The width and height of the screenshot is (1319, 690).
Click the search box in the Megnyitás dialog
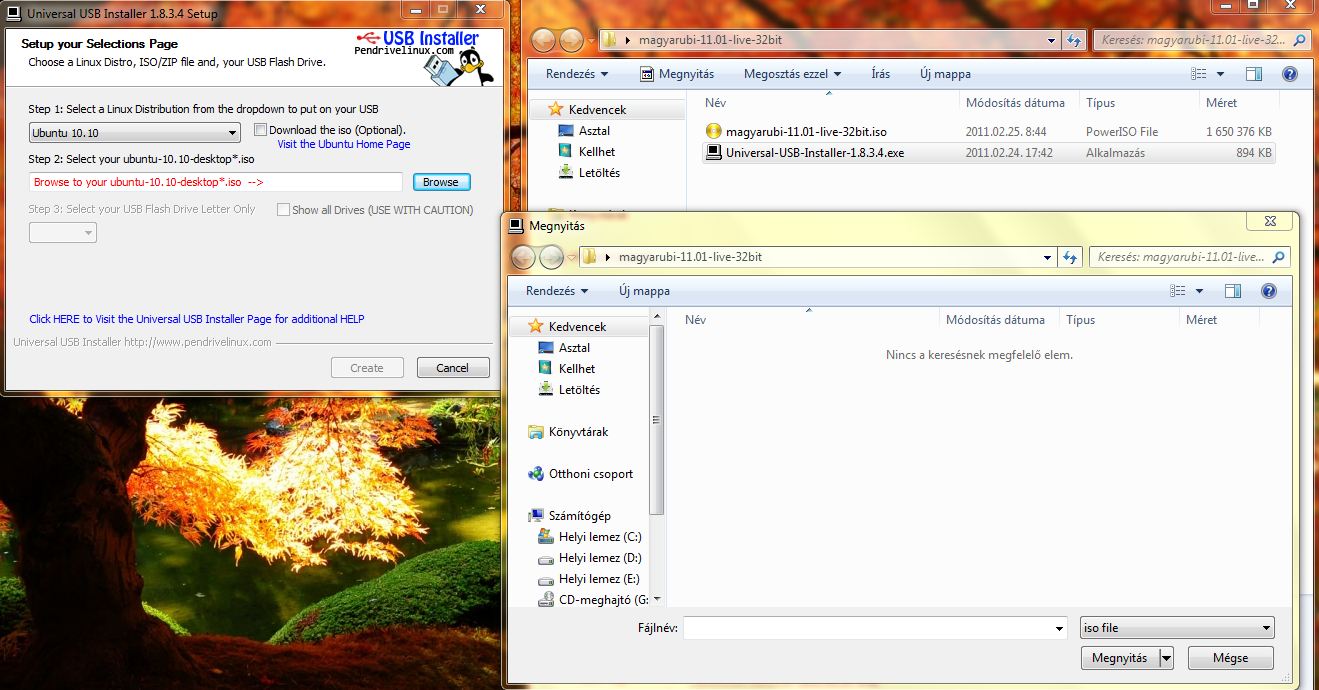pos(1190,257)
